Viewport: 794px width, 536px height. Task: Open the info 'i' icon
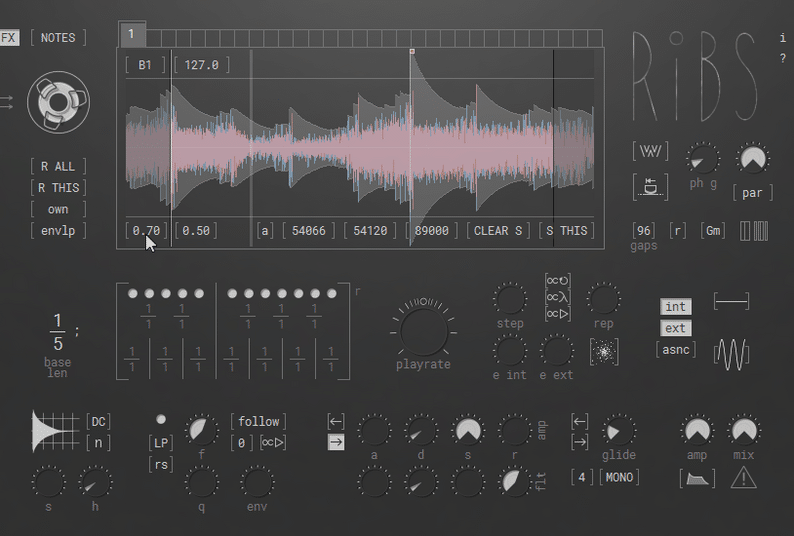(783, 37)
